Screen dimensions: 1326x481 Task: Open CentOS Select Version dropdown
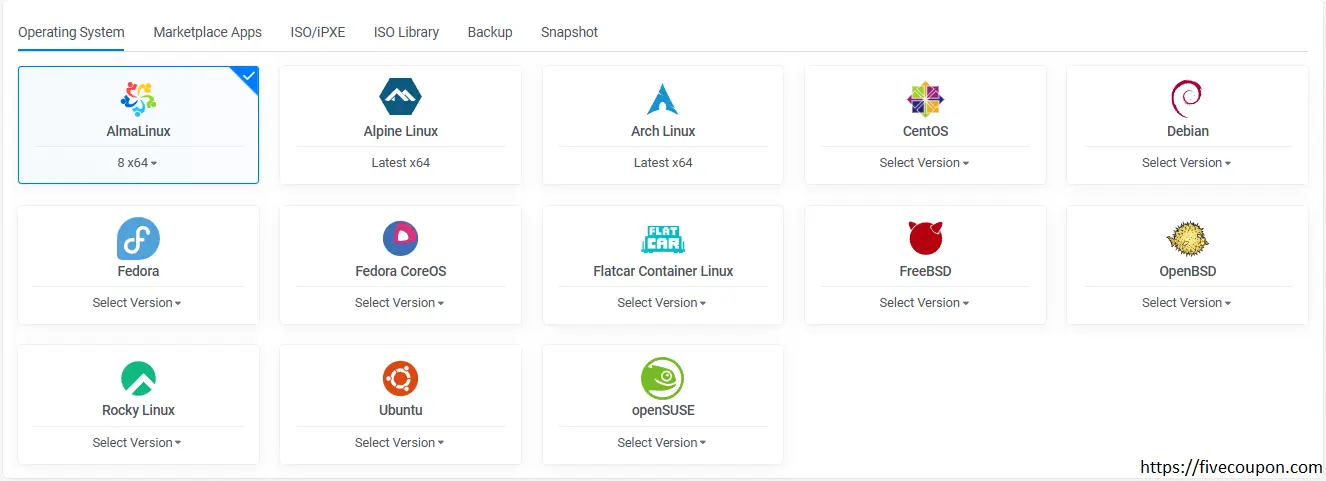point(925,162)
